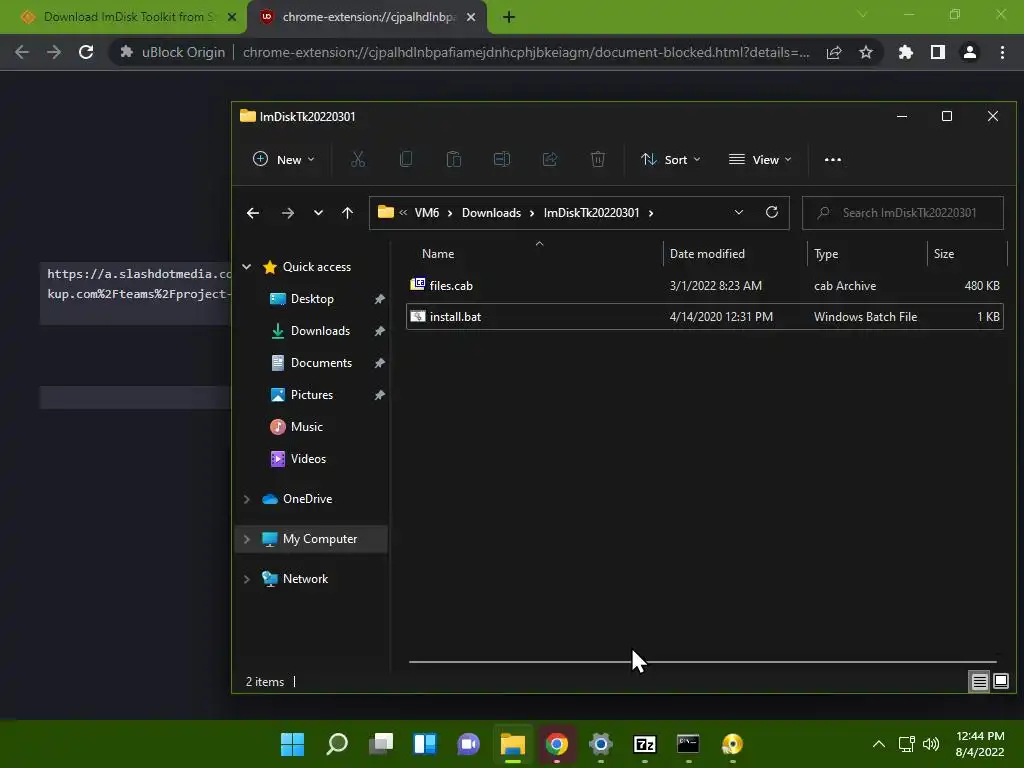Bookmark this tab with the star icon
1024x768 pixels.
point(866,52)
